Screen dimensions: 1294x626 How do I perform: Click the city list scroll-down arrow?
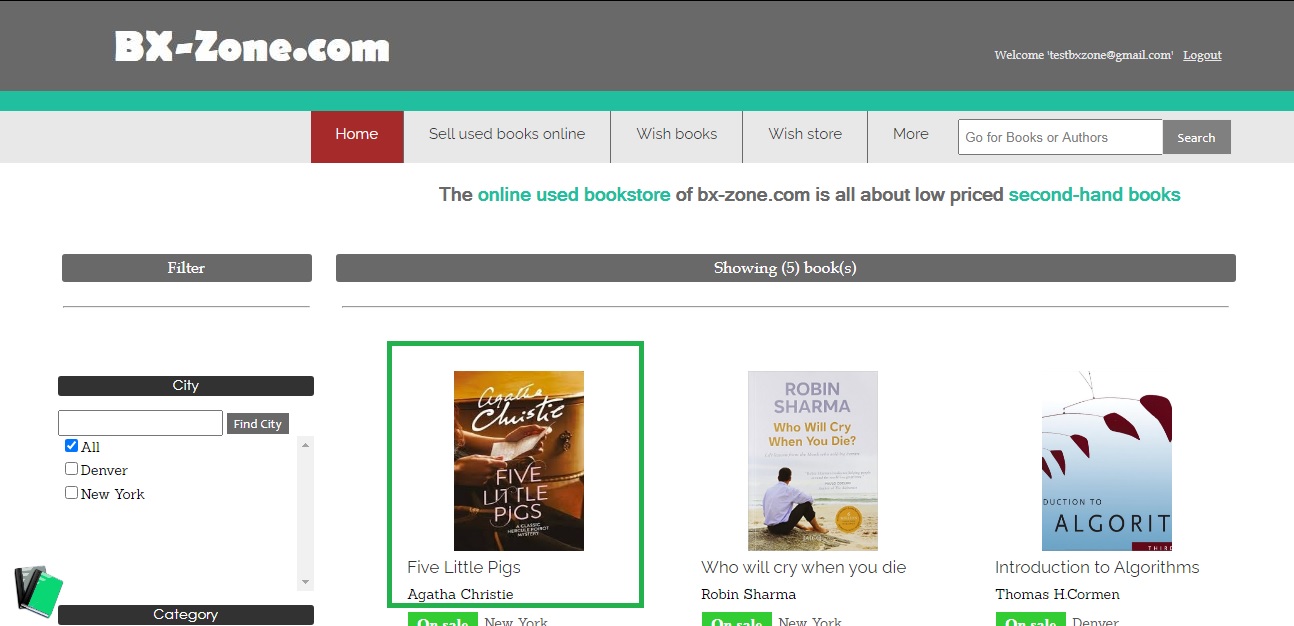tap(306, 582)
